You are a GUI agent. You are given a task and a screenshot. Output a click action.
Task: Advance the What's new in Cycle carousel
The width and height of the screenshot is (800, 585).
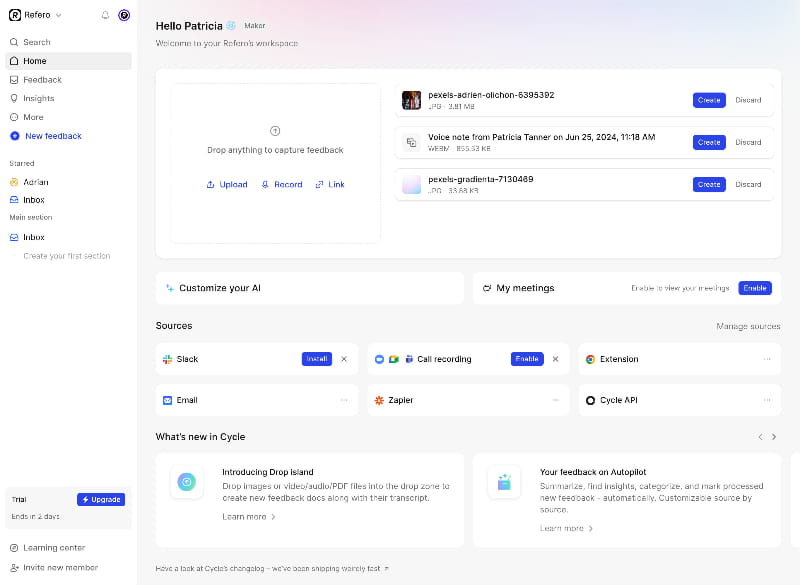click(x=774, y=437)
